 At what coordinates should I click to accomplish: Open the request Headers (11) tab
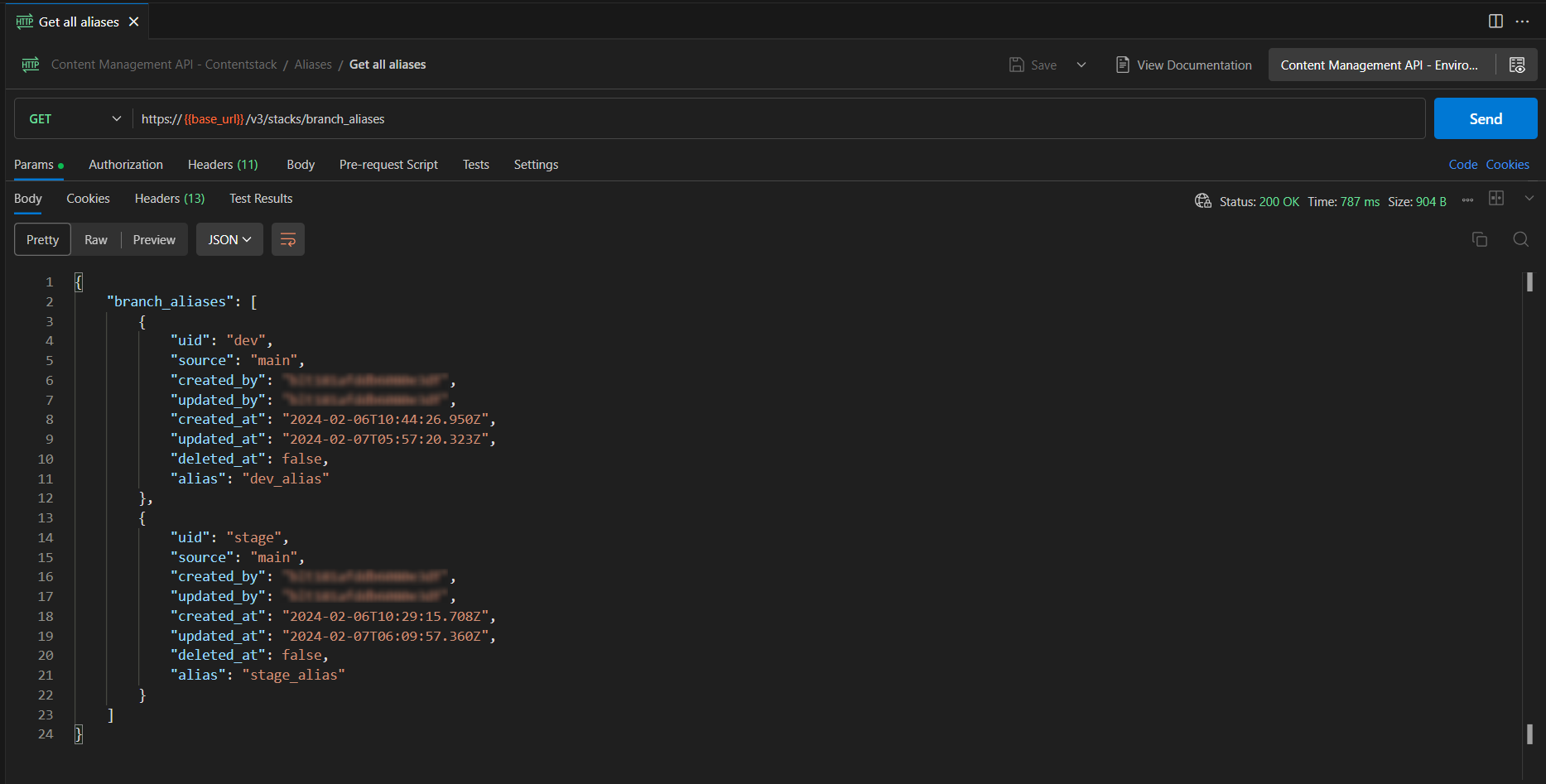coord(223,165)
